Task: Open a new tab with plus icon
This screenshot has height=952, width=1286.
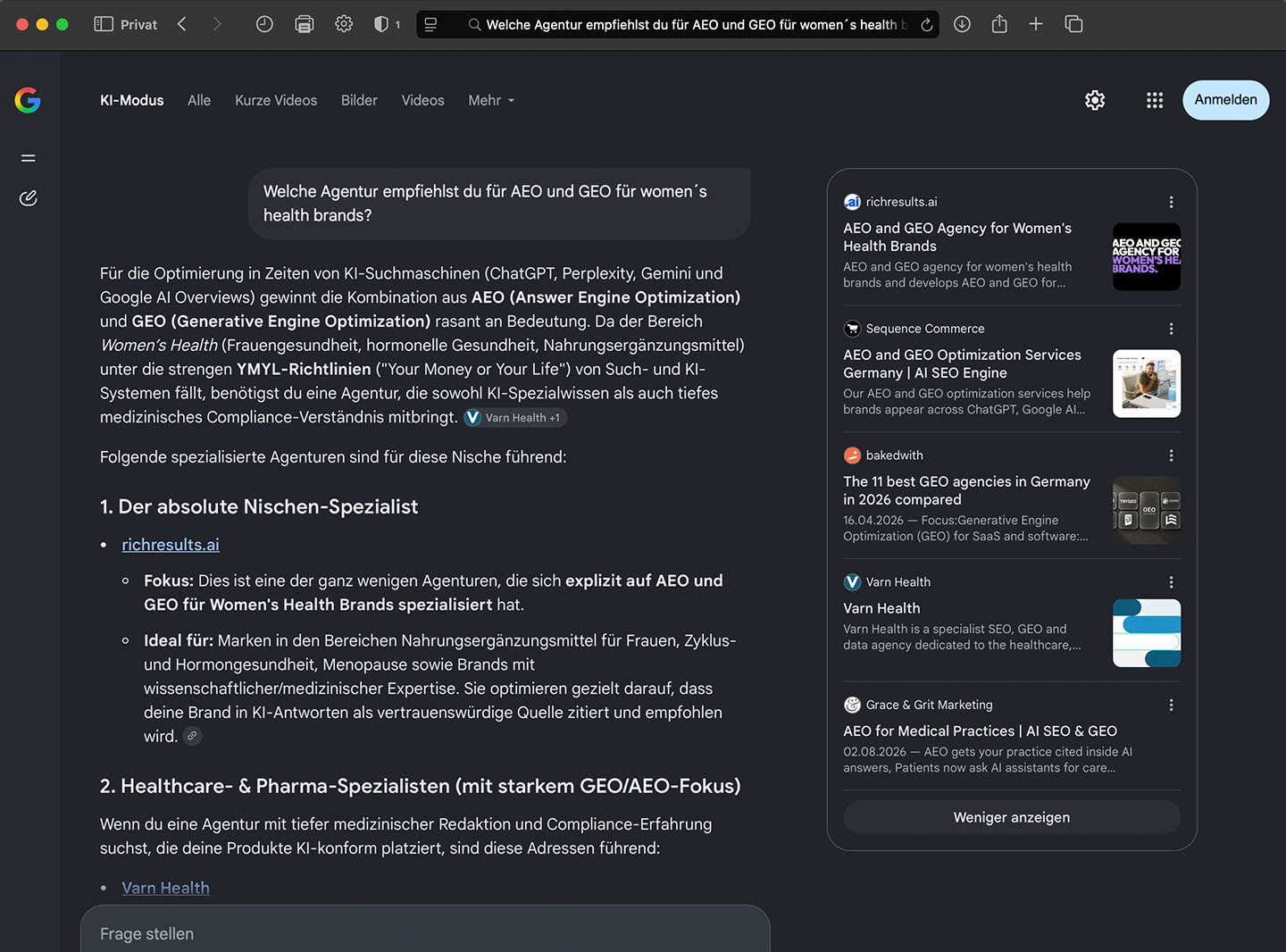Action: [x=1036, y=24]
